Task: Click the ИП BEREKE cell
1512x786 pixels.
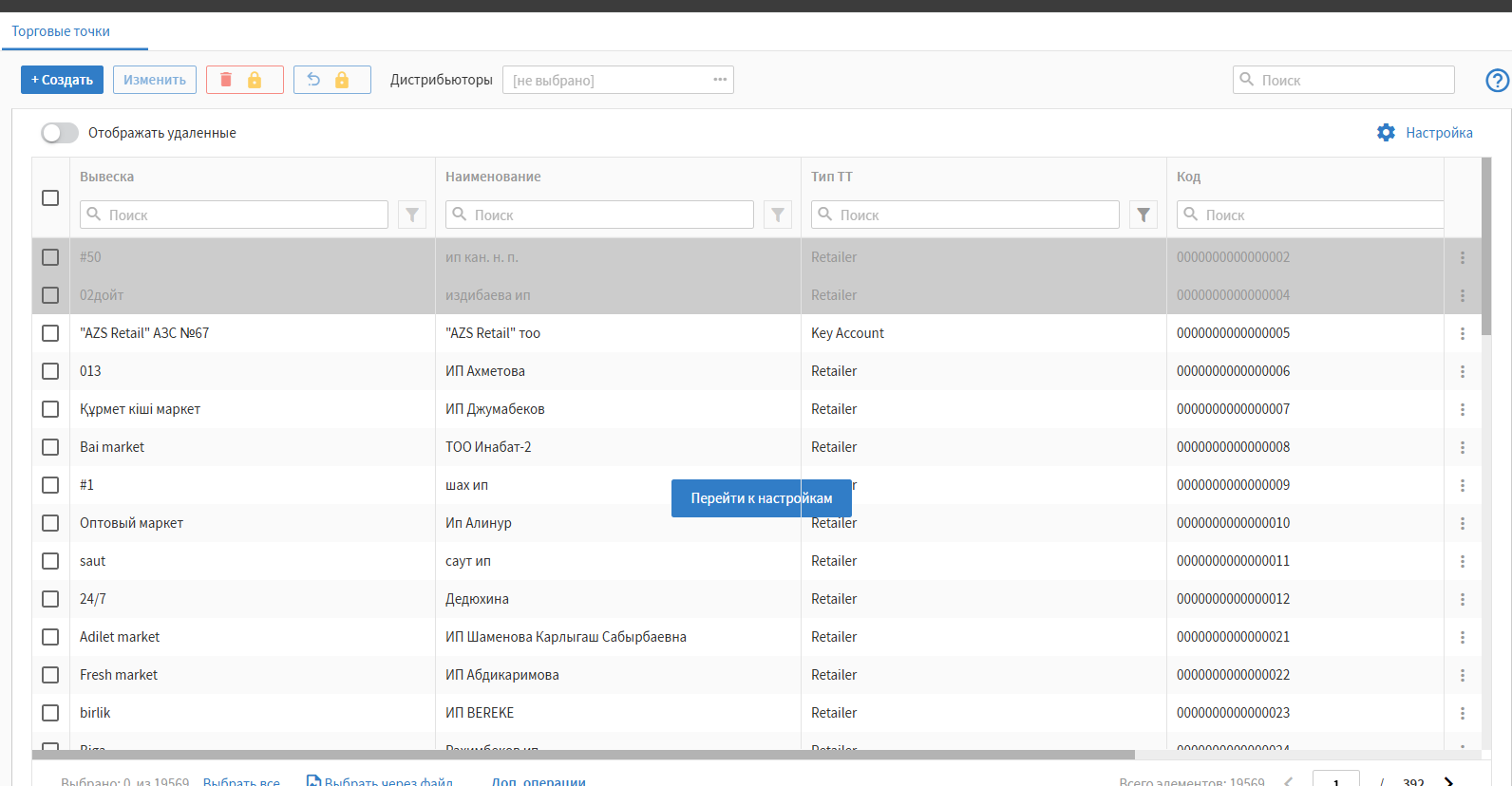Action: click(x=480, y=713)
